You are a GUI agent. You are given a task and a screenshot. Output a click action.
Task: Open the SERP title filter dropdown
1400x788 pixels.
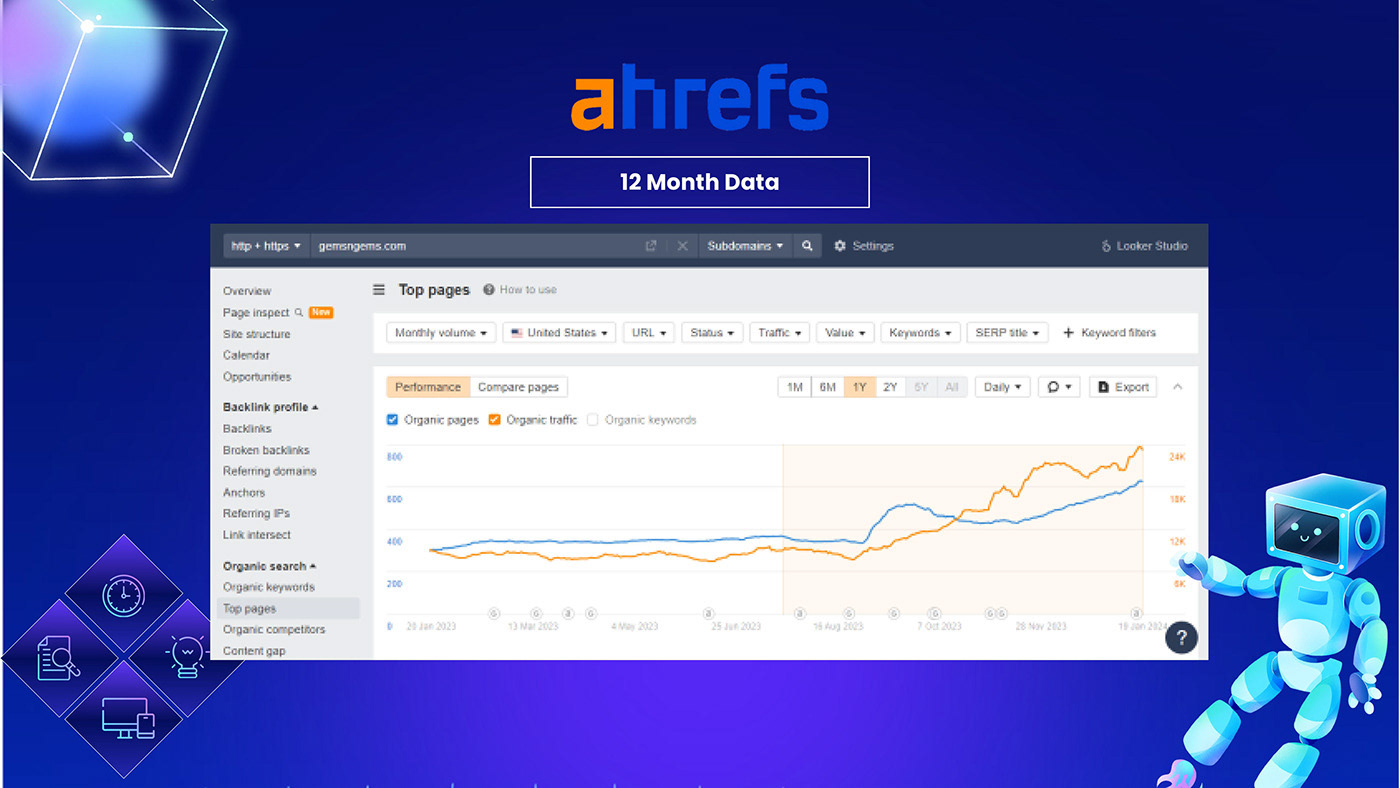(x=1008, y=333)
